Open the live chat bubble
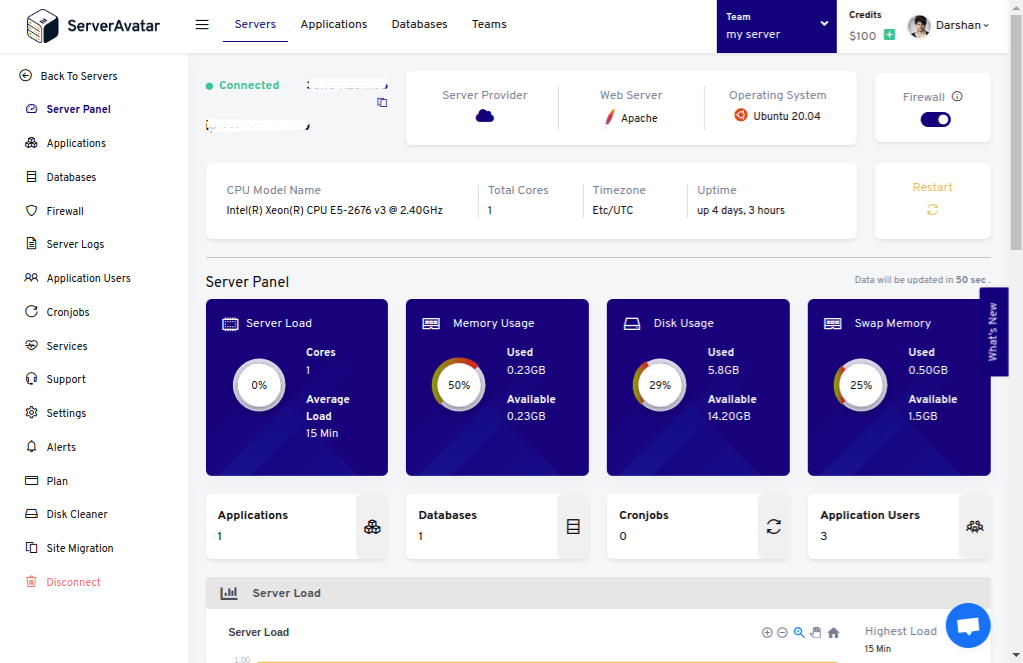This screenshot has width=1023, height=663. (x=968, y=626)
